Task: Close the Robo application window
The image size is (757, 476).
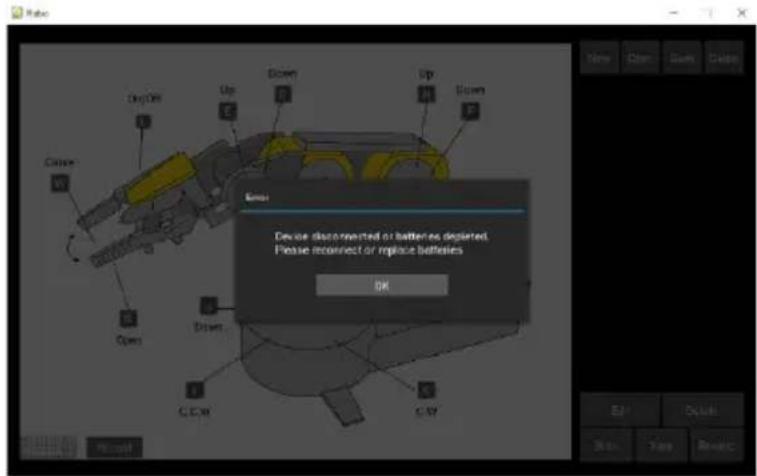Action: [x=740, y=12]
